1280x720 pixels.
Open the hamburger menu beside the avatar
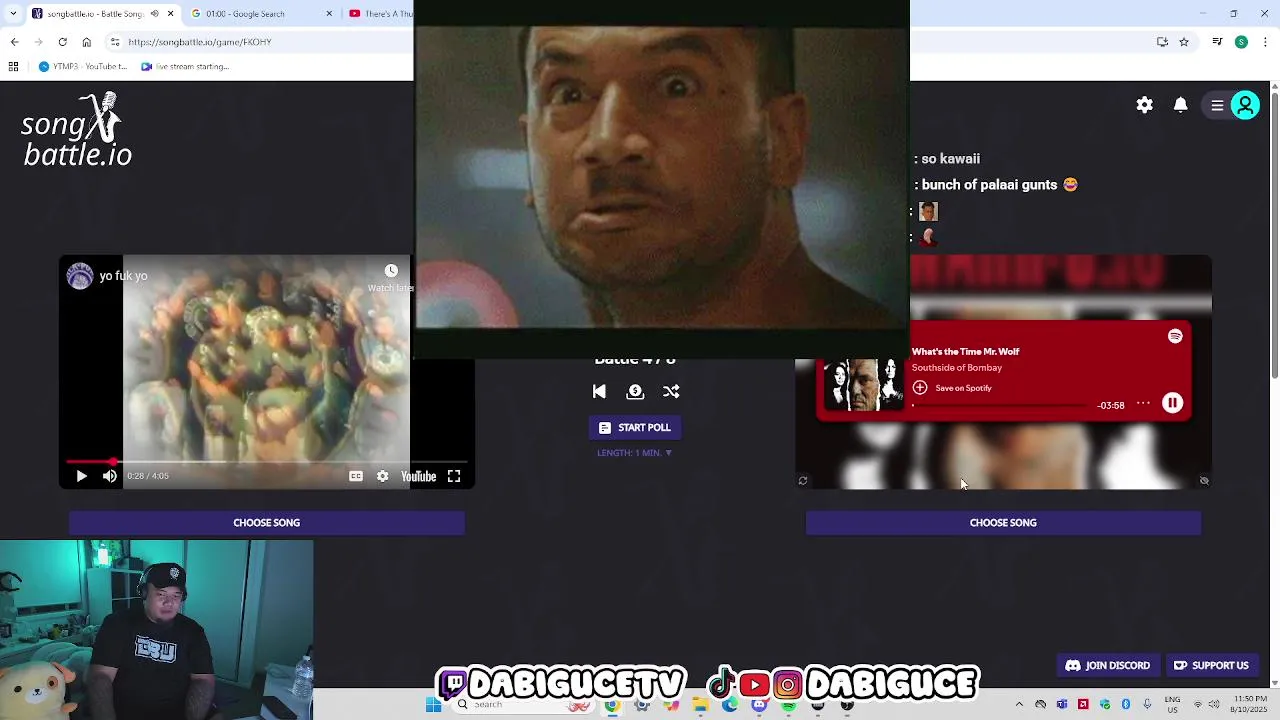point(1217,105)
